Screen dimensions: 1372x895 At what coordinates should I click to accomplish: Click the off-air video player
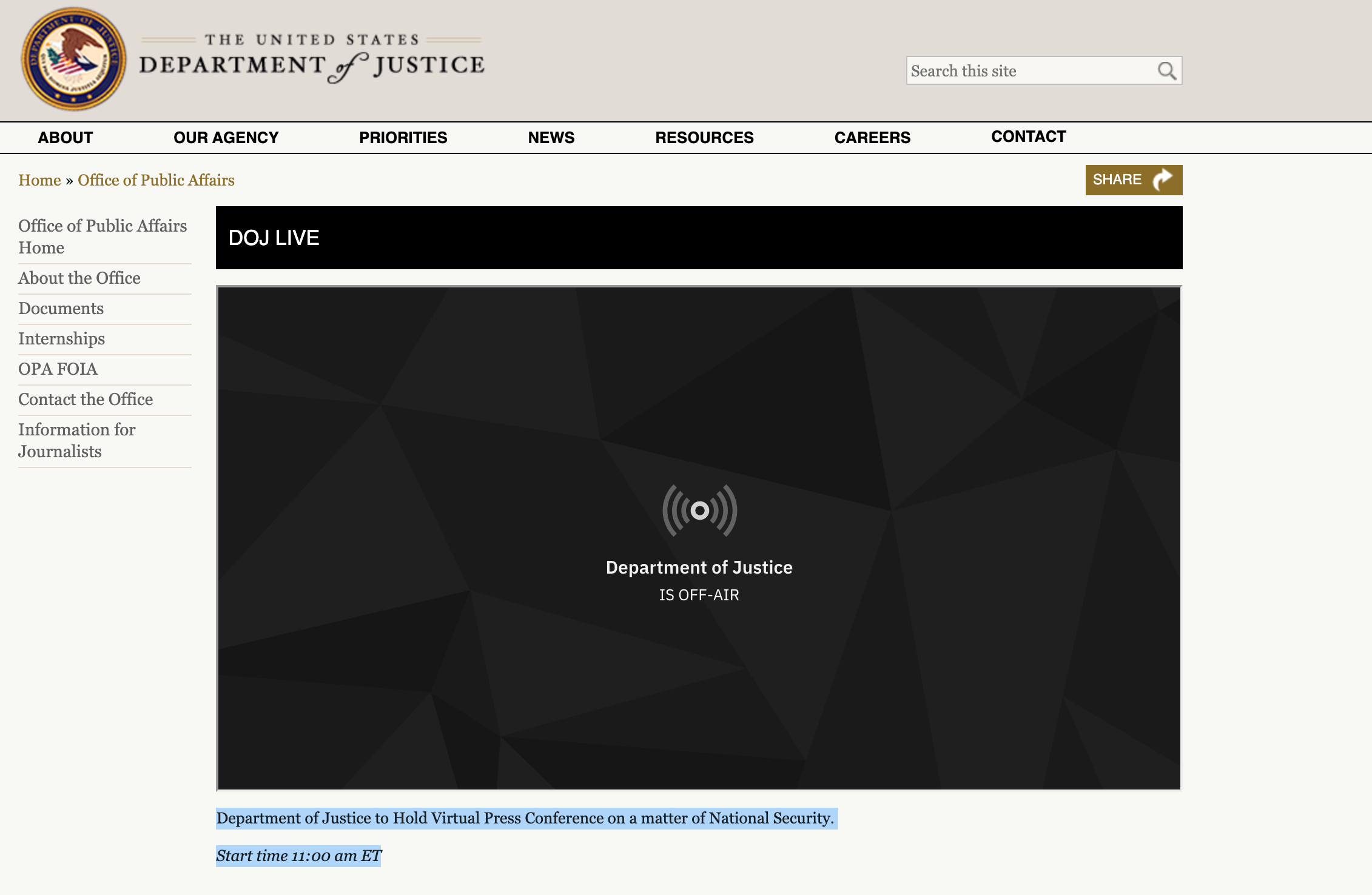(699, 538)
